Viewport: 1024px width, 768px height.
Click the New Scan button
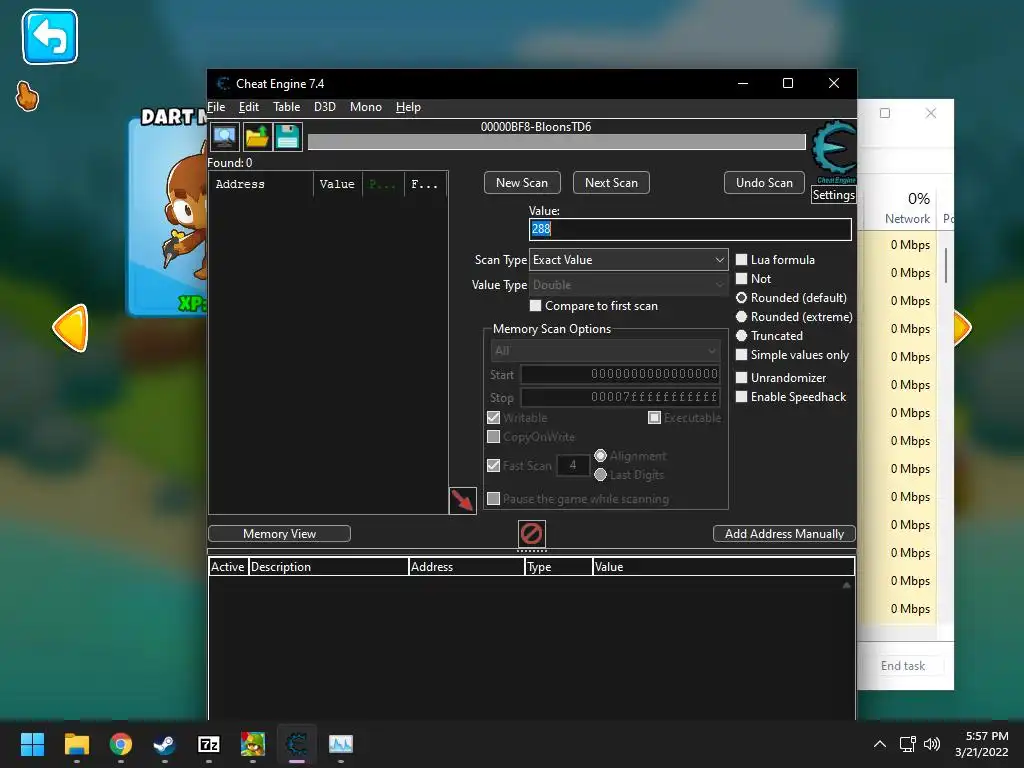click(x=522, y=183)
